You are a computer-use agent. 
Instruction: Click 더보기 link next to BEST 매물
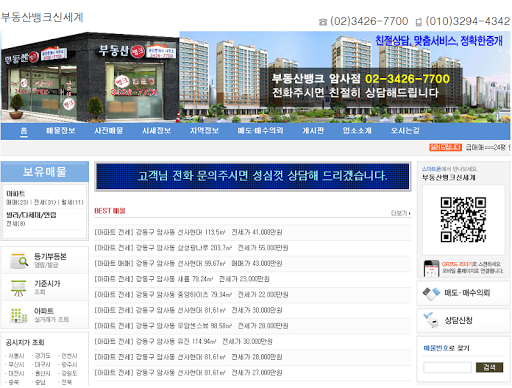coord(400,213)
